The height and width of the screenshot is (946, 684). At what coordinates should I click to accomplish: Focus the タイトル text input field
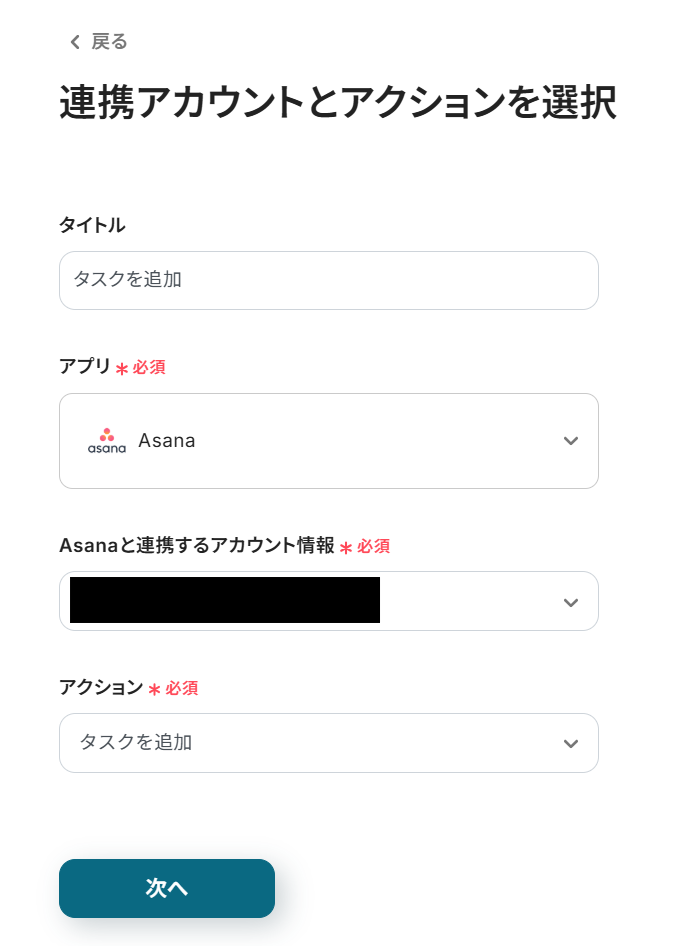[328, 280]
